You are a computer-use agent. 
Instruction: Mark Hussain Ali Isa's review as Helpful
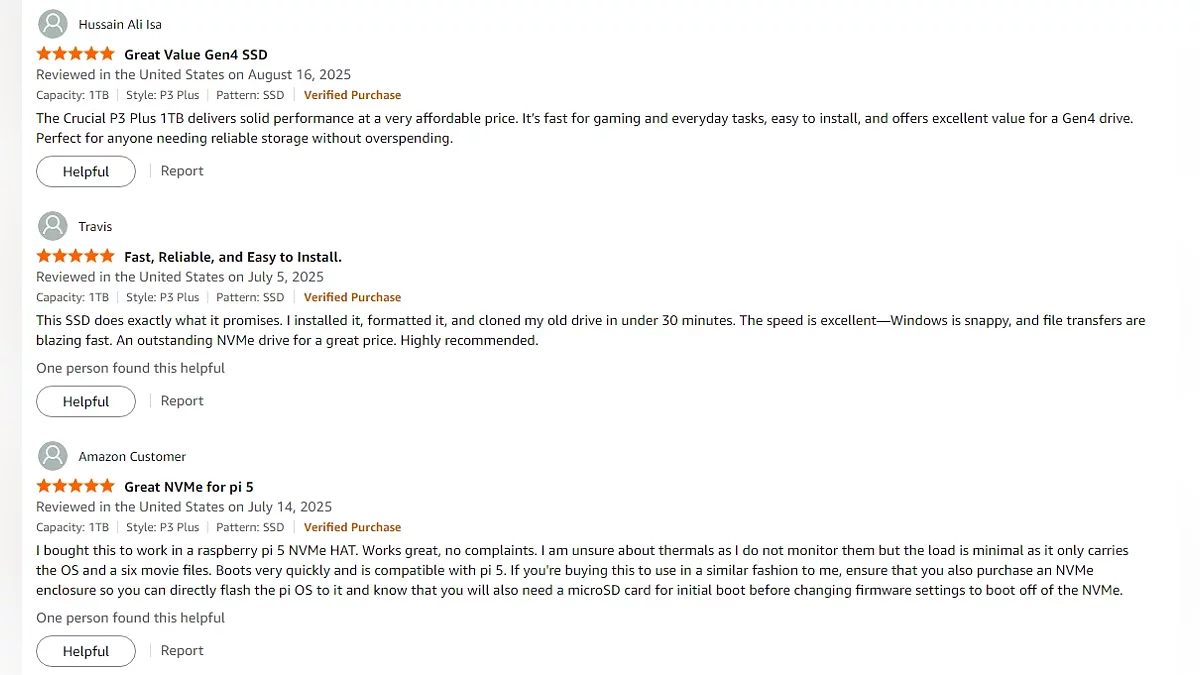pos(86,171)
